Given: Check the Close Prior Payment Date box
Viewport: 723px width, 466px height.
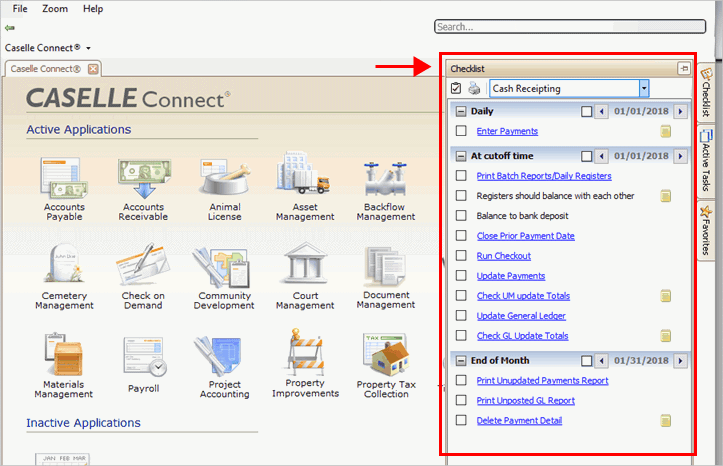Looking at the screenshot, I should tap(461, 236).
